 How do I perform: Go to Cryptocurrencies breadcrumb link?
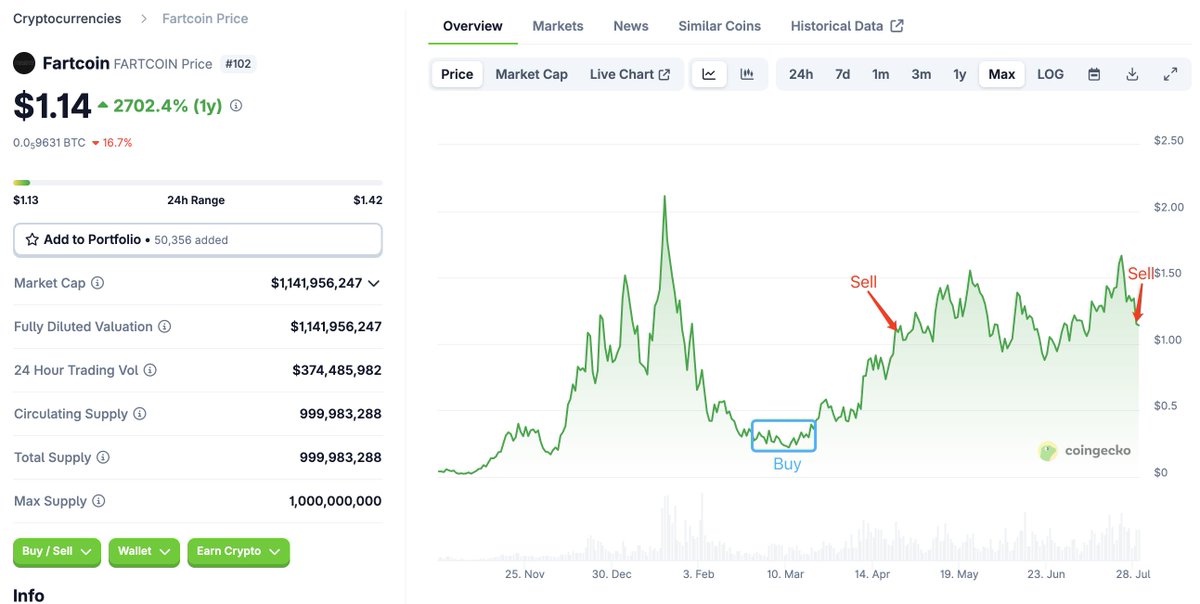[67, 18]
